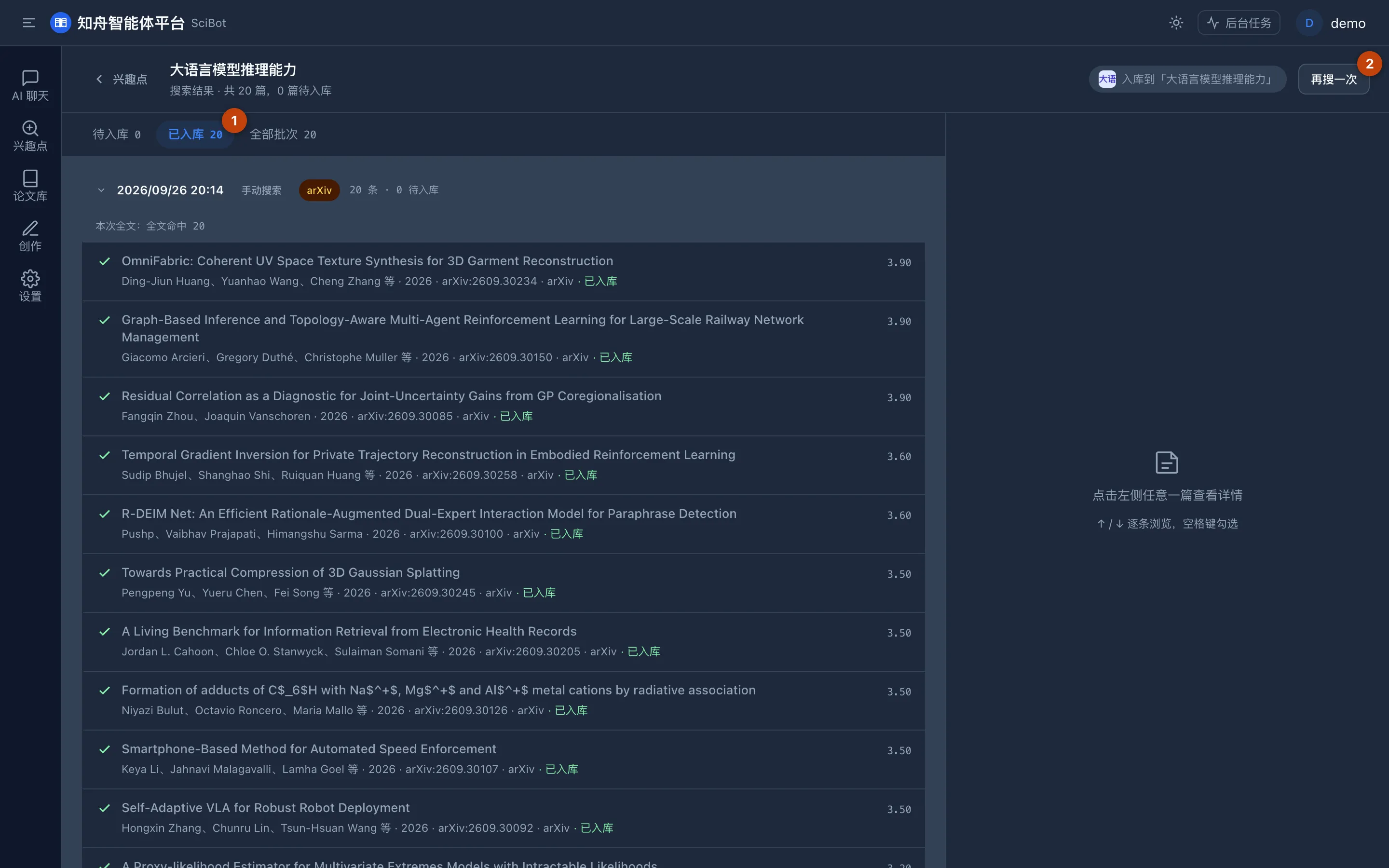Click the 3.90 score of OmniFabric paper
The height and width of the screenshot is (868, 1389).
click(899, 262)
